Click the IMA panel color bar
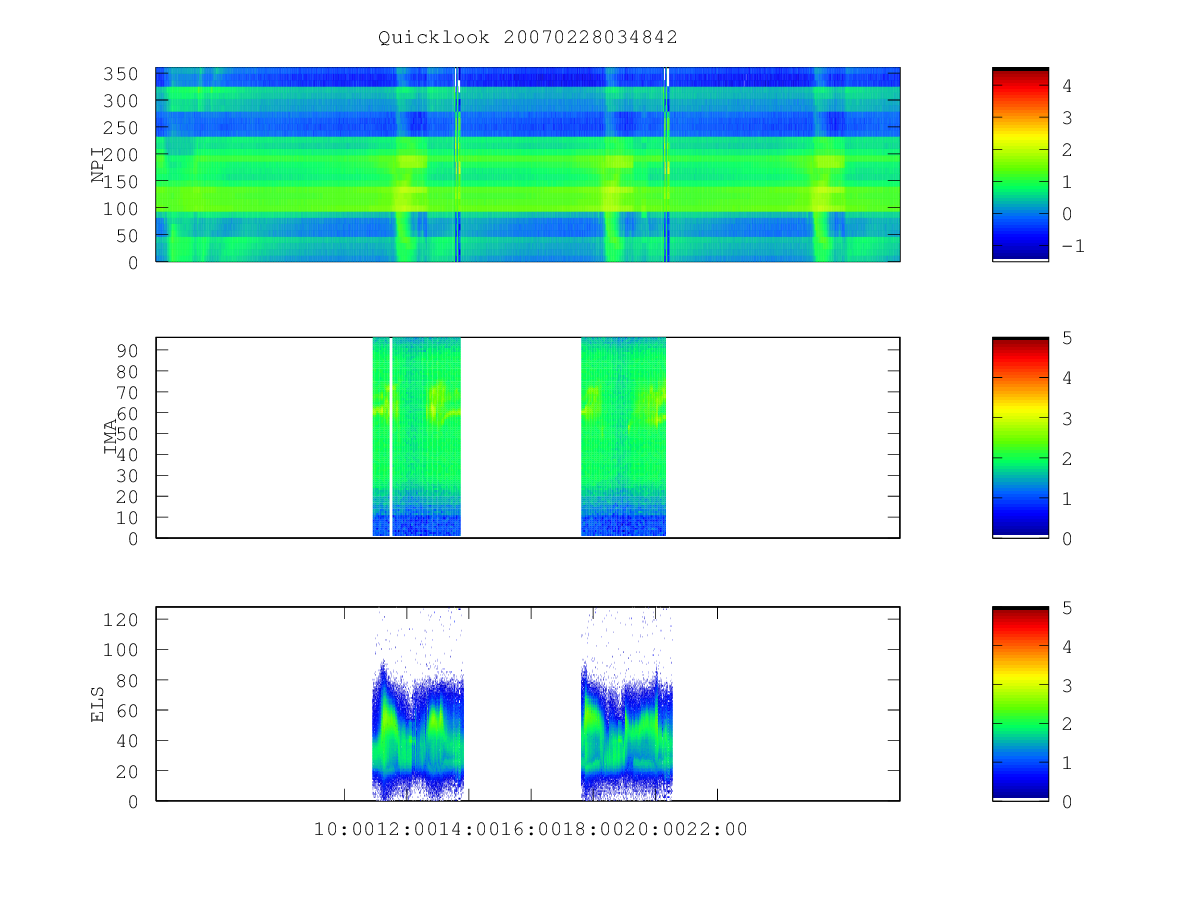This screenshot has height=900, width=1200. tap(1020, 437)
